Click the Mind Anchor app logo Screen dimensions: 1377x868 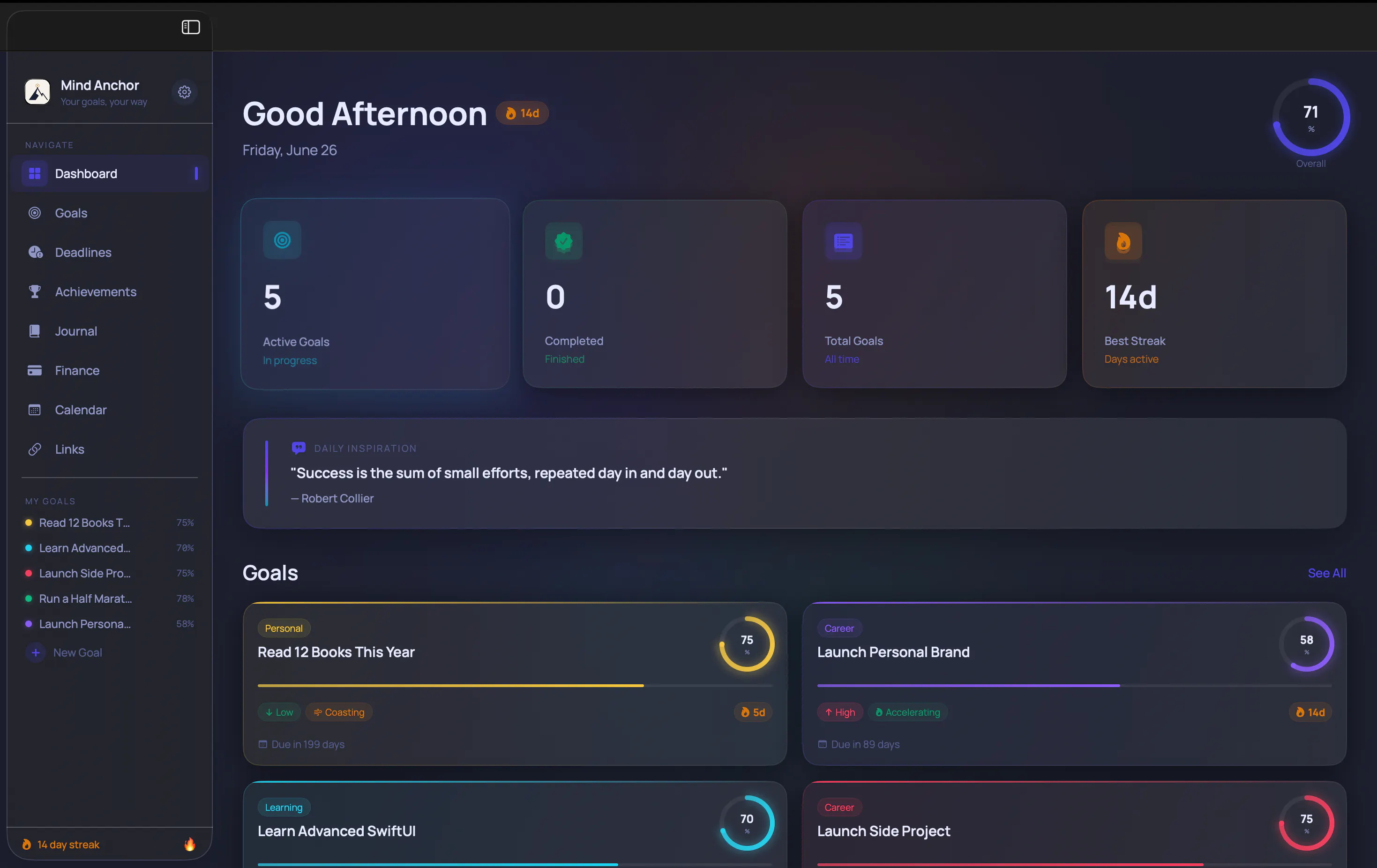tap(37, 92)
